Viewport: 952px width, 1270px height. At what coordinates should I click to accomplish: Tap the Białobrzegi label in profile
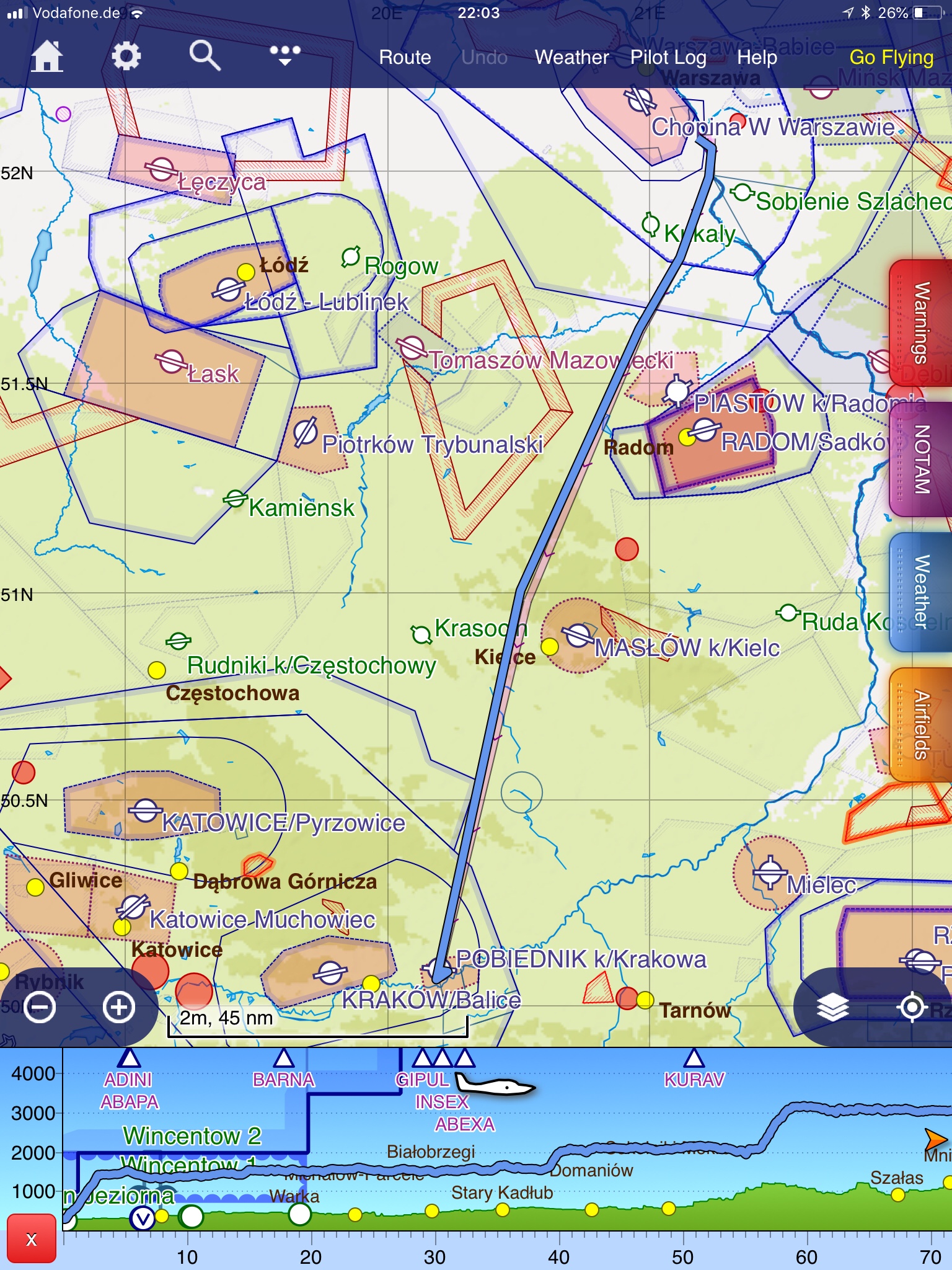click(x=431, y=1152)
